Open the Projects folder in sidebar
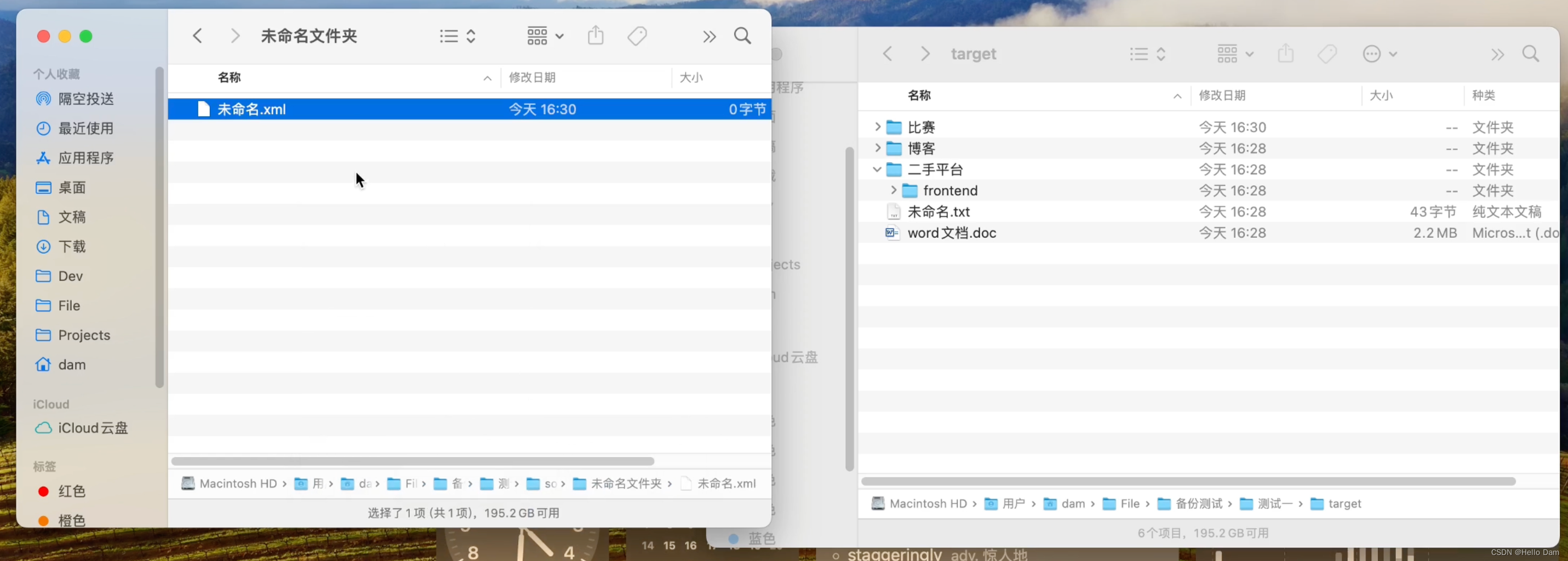1568x561 pixels. [84, 335]
